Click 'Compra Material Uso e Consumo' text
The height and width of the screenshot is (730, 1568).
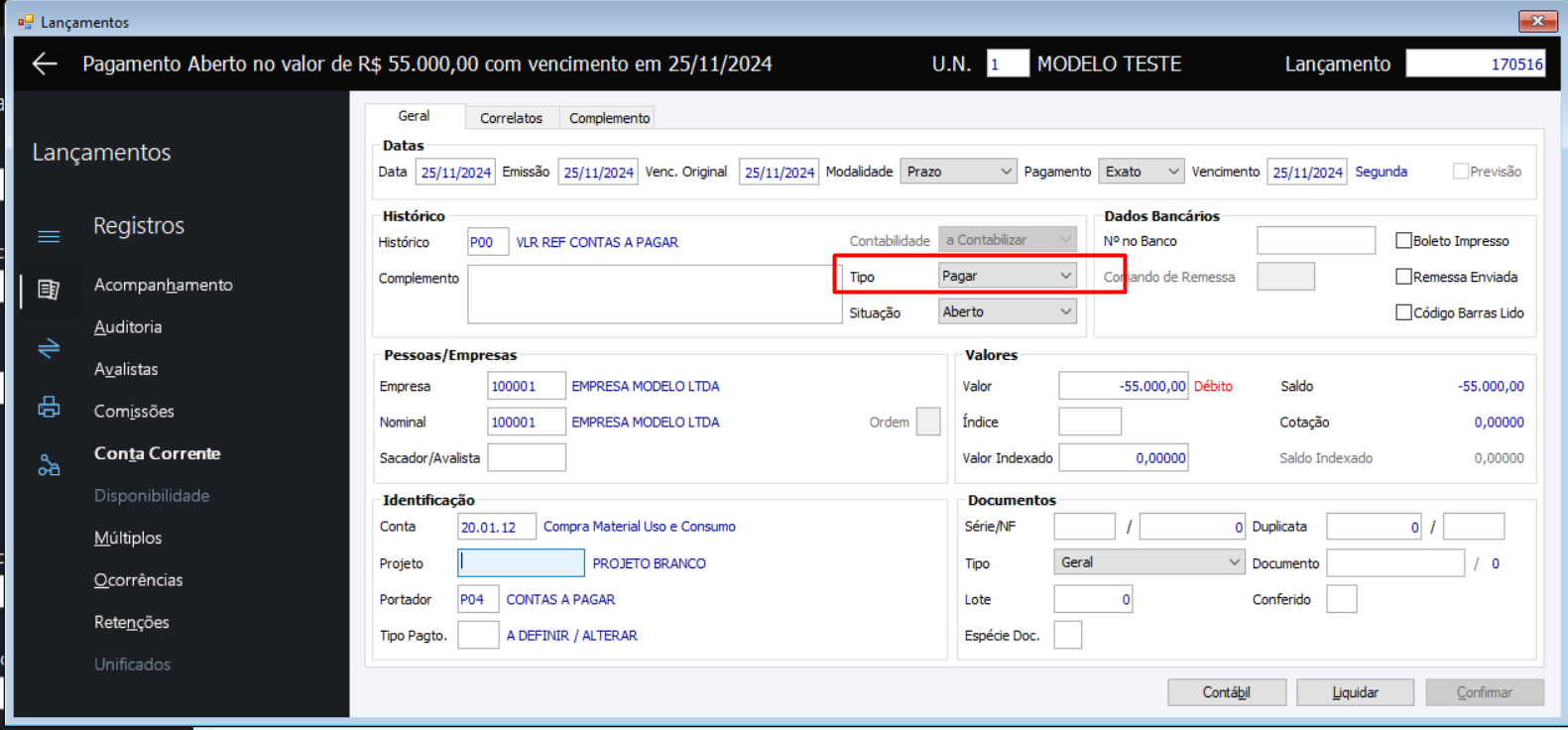tap(640, 527)
